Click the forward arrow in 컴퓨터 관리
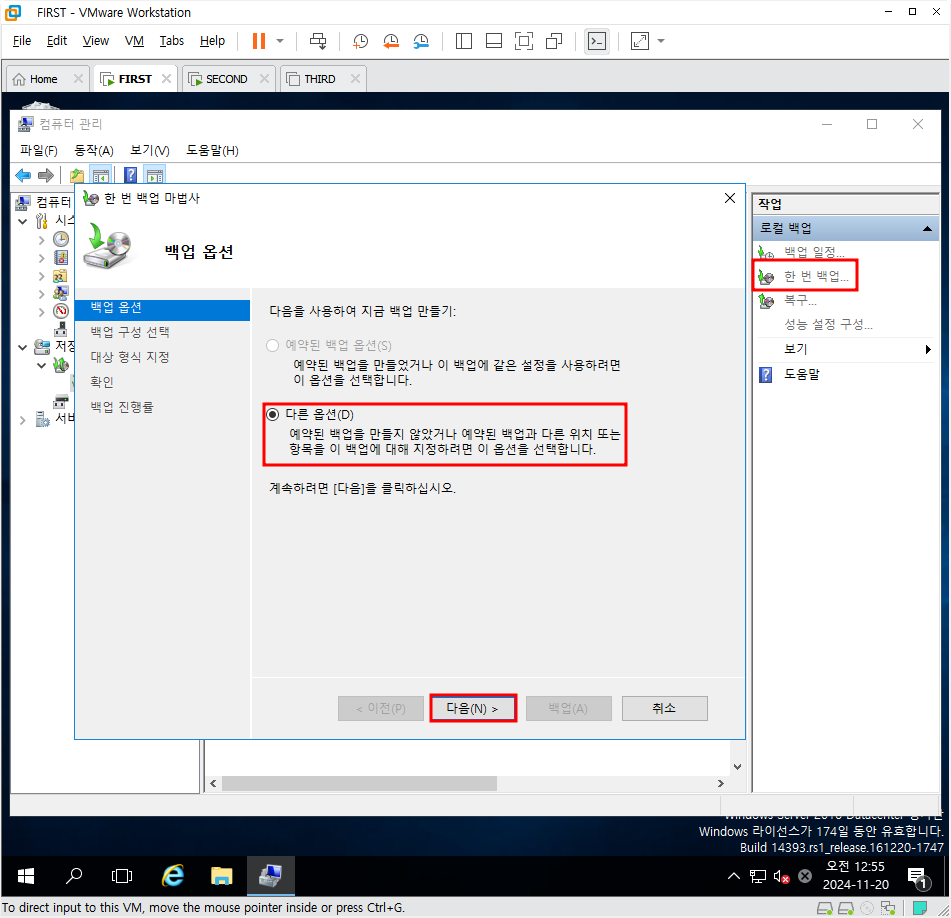Screen dimensions: 951x918 point(46,176)
